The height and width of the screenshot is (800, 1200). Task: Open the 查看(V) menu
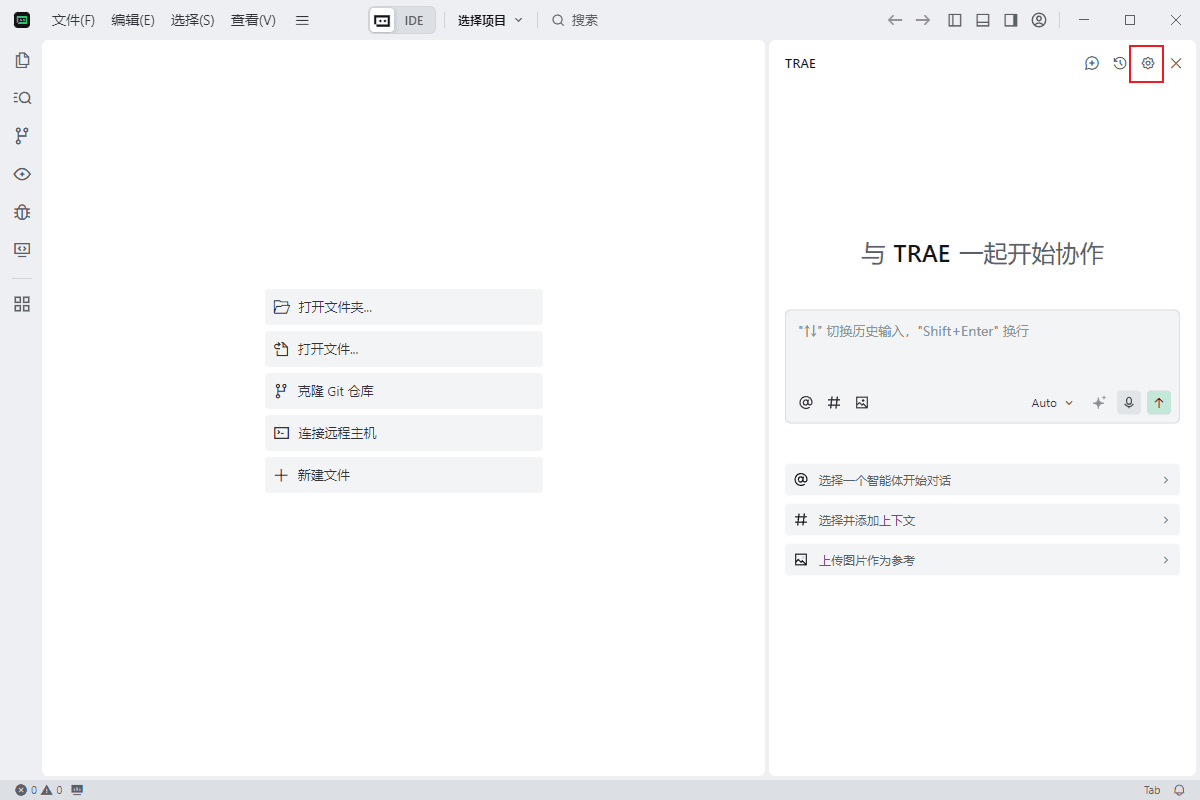(253, 20)
